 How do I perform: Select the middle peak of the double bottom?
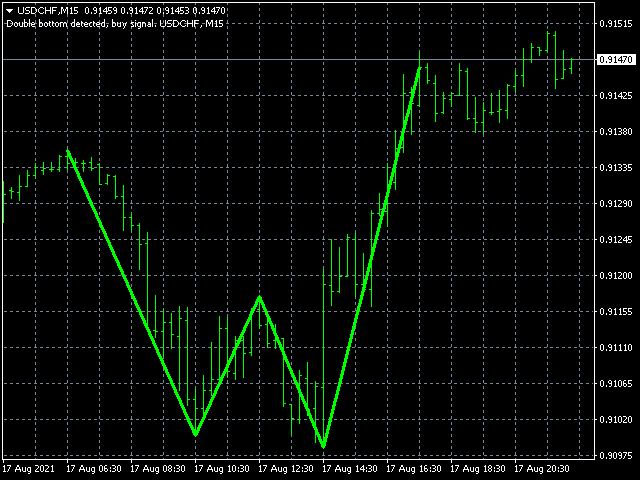(x=260, y=298)
